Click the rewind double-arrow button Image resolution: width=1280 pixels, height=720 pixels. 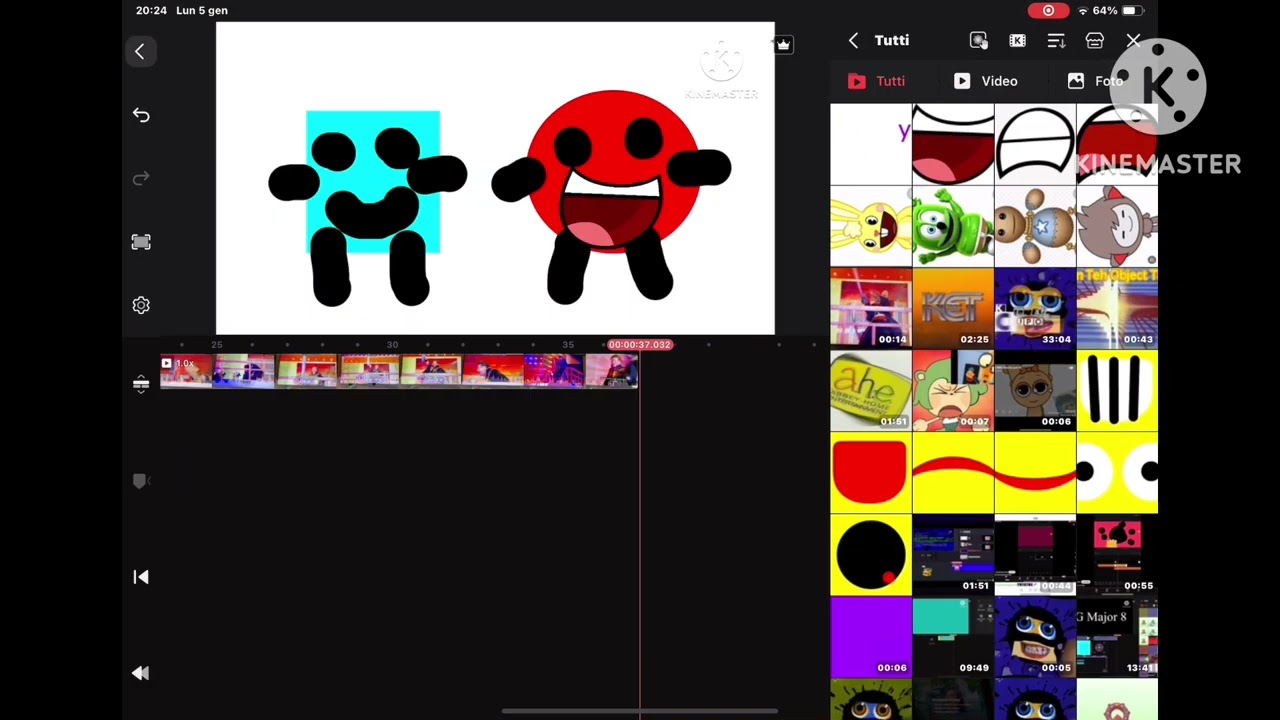click(x=141, y=674)
